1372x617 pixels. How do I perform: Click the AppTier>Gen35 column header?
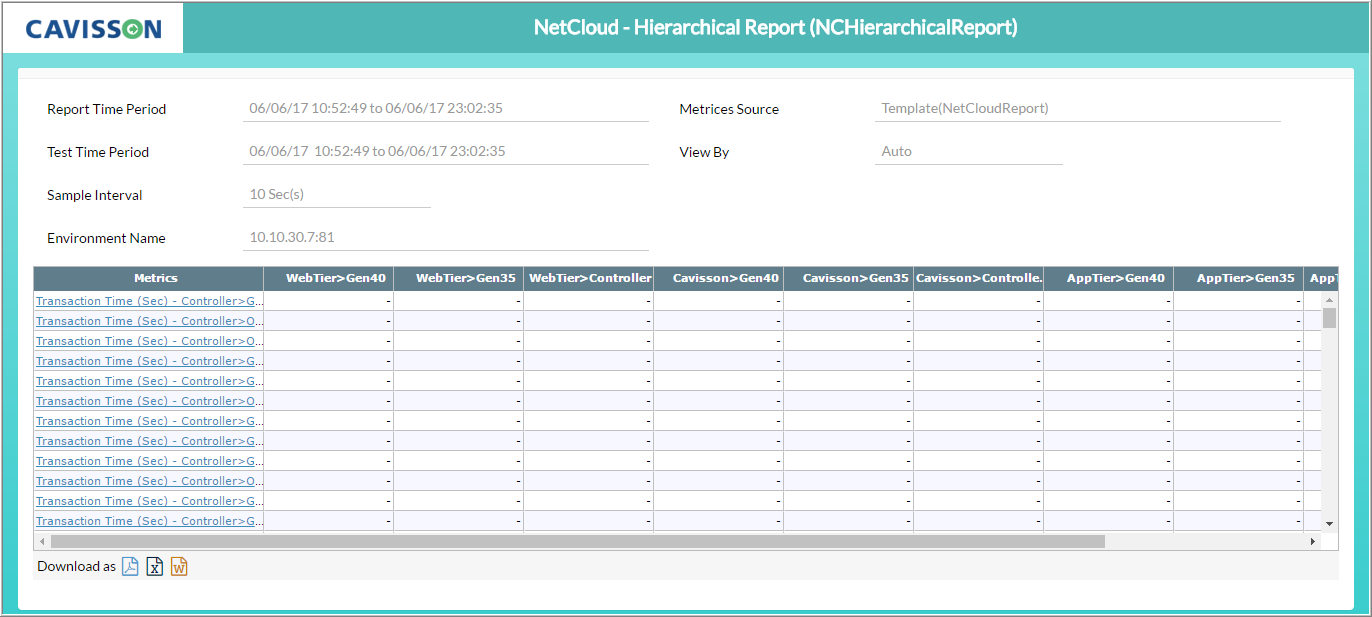pyautogui.click(x=1239, y=278)
